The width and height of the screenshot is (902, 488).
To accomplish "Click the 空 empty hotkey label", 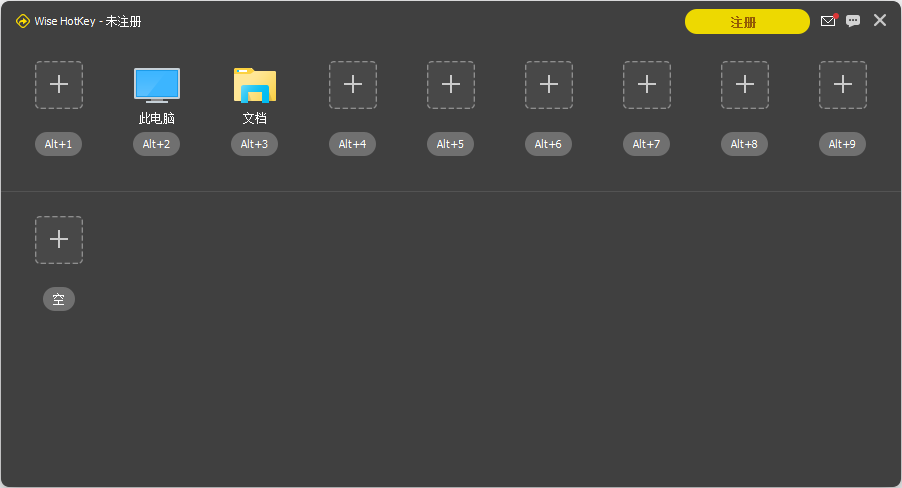I will (x=59, y=299).
